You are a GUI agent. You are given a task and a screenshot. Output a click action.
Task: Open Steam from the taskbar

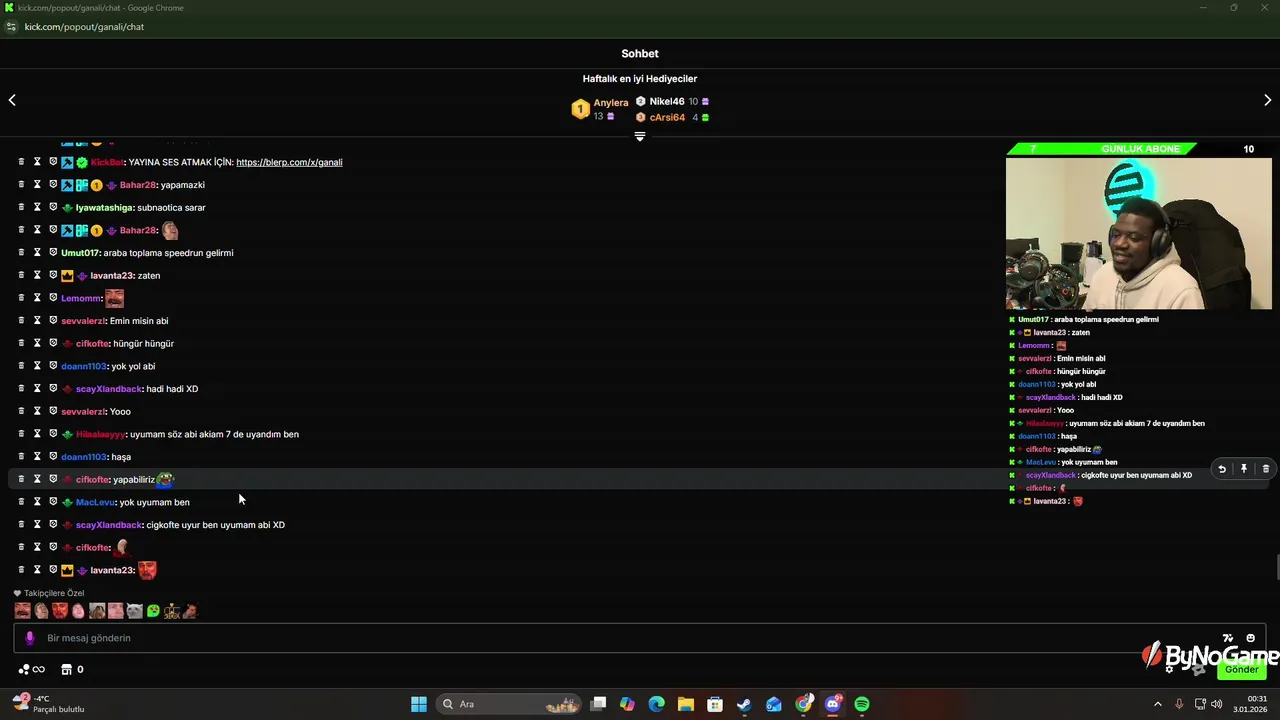click(744, 704)
